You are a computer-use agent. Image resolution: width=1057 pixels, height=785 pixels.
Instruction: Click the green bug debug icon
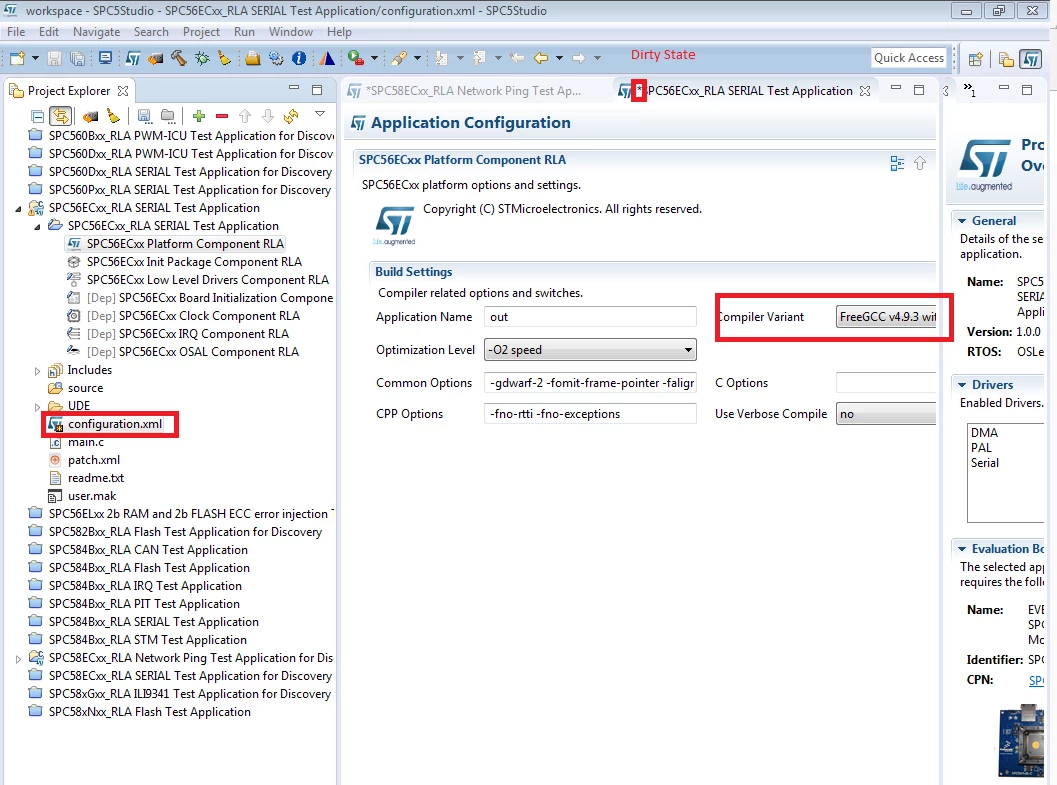point(202,59)
